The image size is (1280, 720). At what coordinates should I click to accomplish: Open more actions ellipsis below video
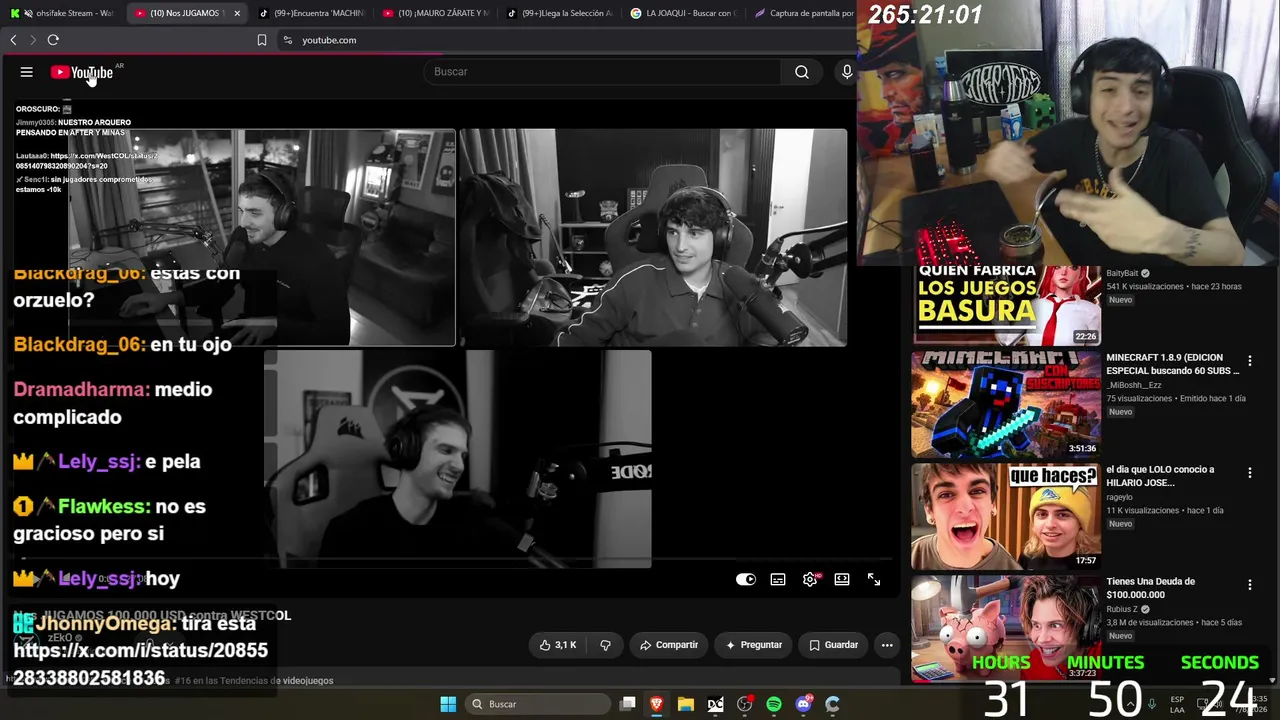887,645
